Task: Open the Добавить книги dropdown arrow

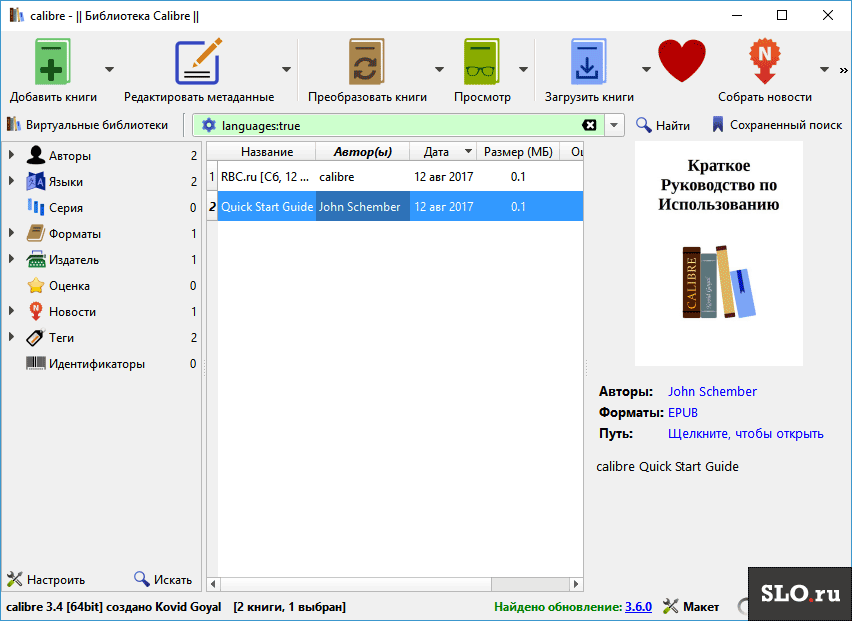Action: click(x=109, y=69)
